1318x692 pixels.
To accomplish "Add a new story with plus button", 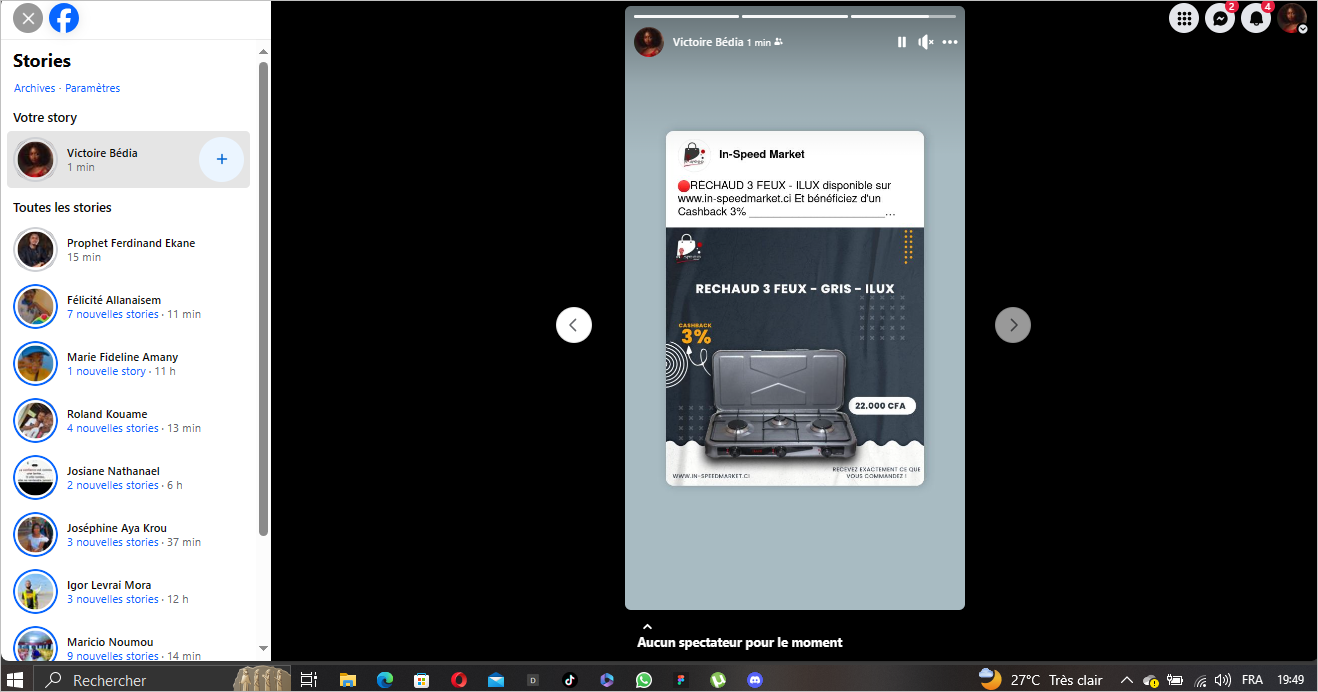I will coord(222,160).
